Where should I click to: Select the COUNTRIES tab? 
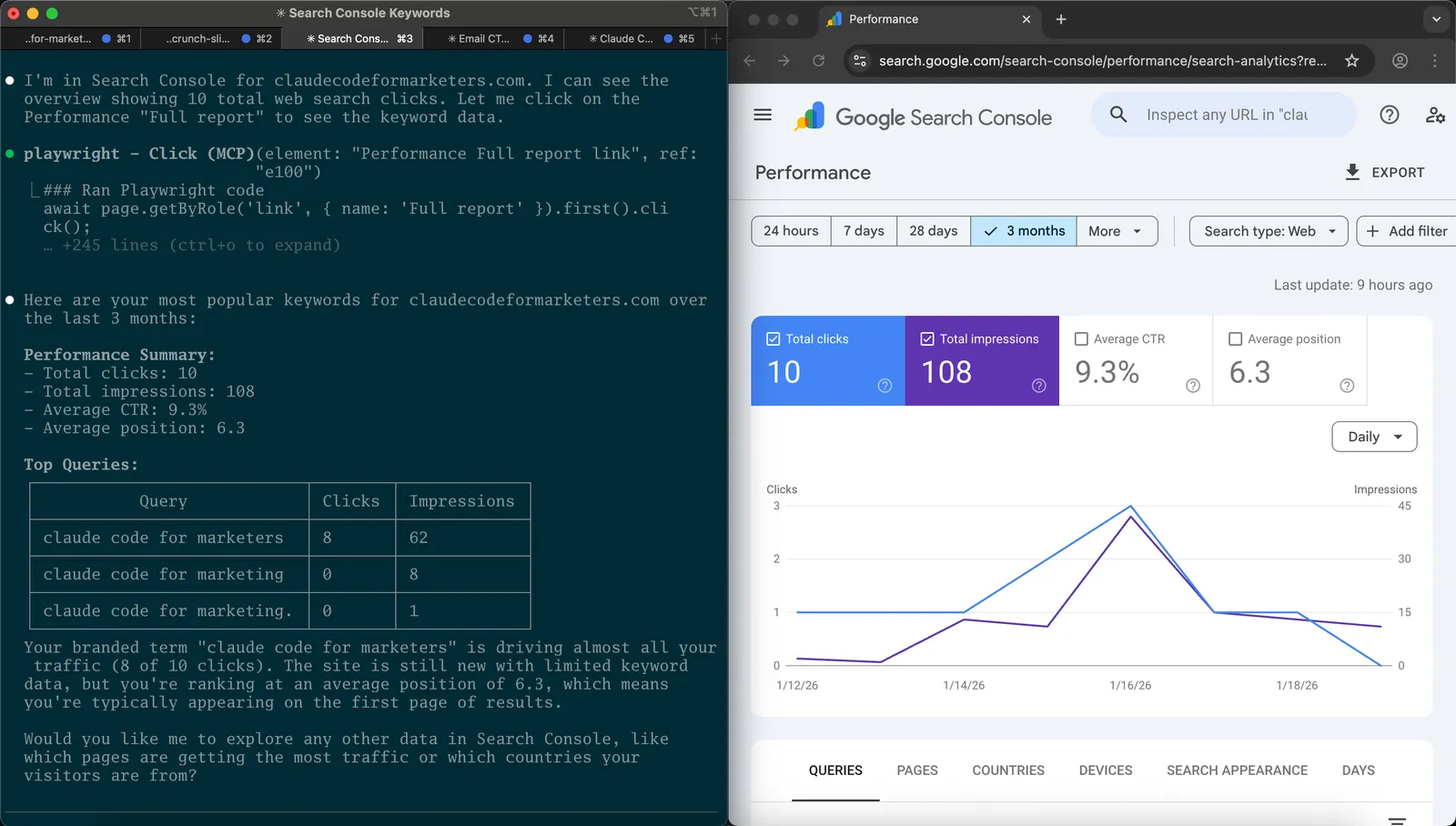(1007, 771)
